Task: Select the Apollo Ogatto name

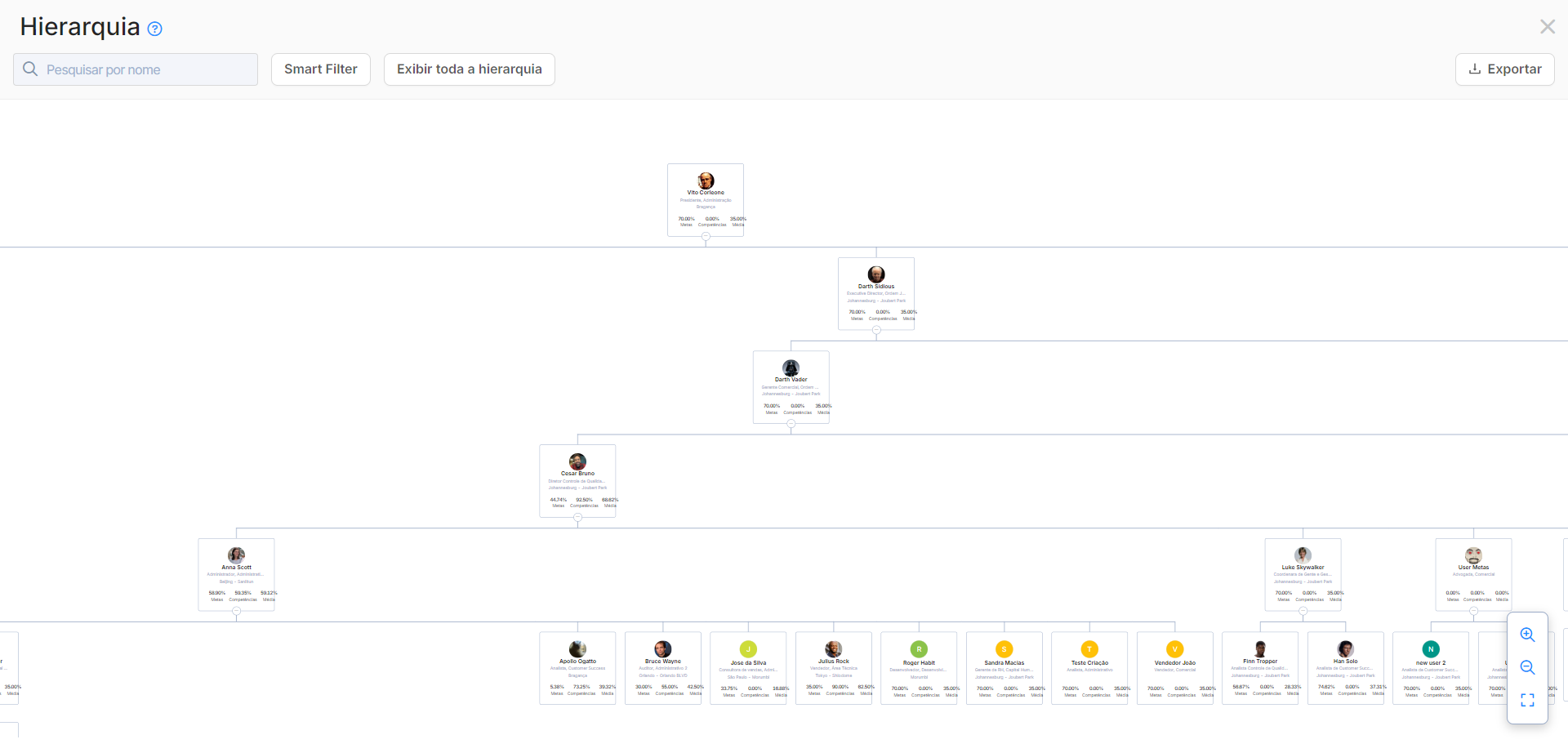Action: tap(577, 662)
